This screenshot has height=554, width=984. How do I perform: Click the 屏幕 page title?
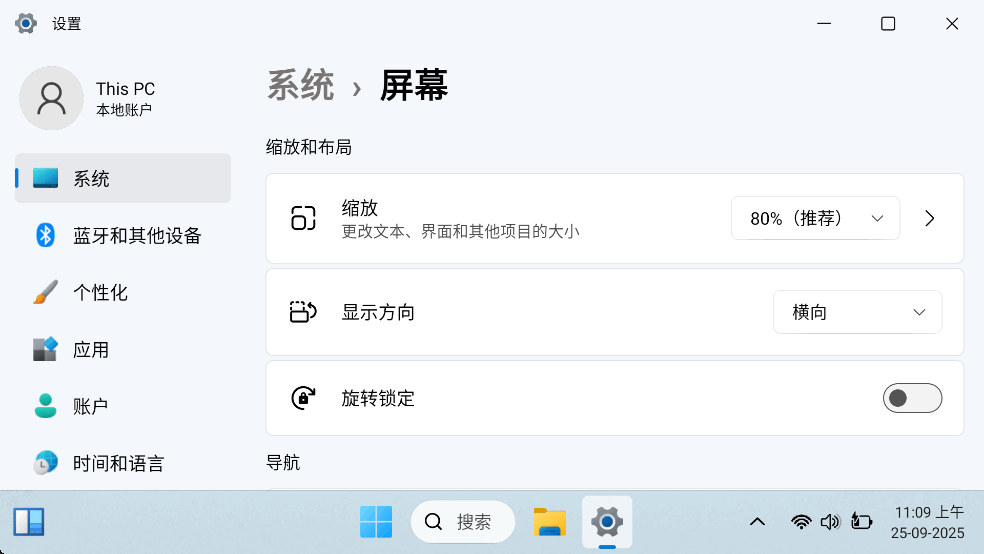click(414, 86)
